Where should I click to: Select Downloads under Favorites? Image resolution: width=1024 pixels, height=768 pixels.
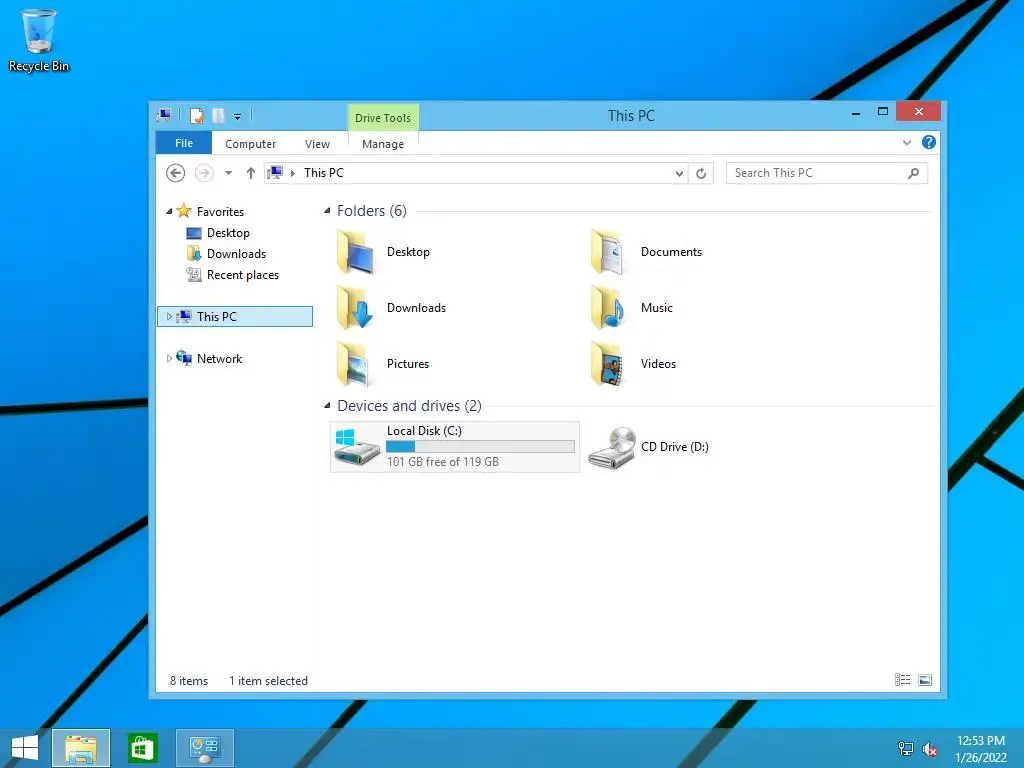[x=236, y=253]
